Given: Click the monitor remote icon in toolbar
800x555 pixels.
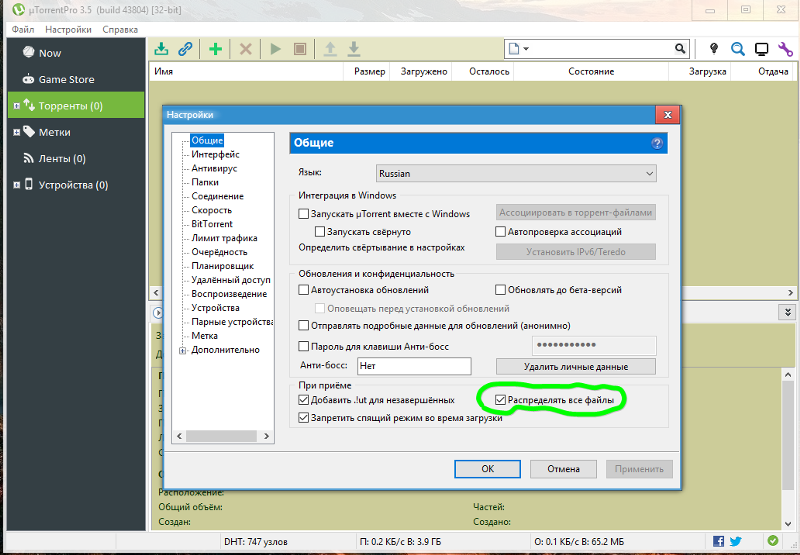Looking at the screenshot, I should click(x=761, y=49).
